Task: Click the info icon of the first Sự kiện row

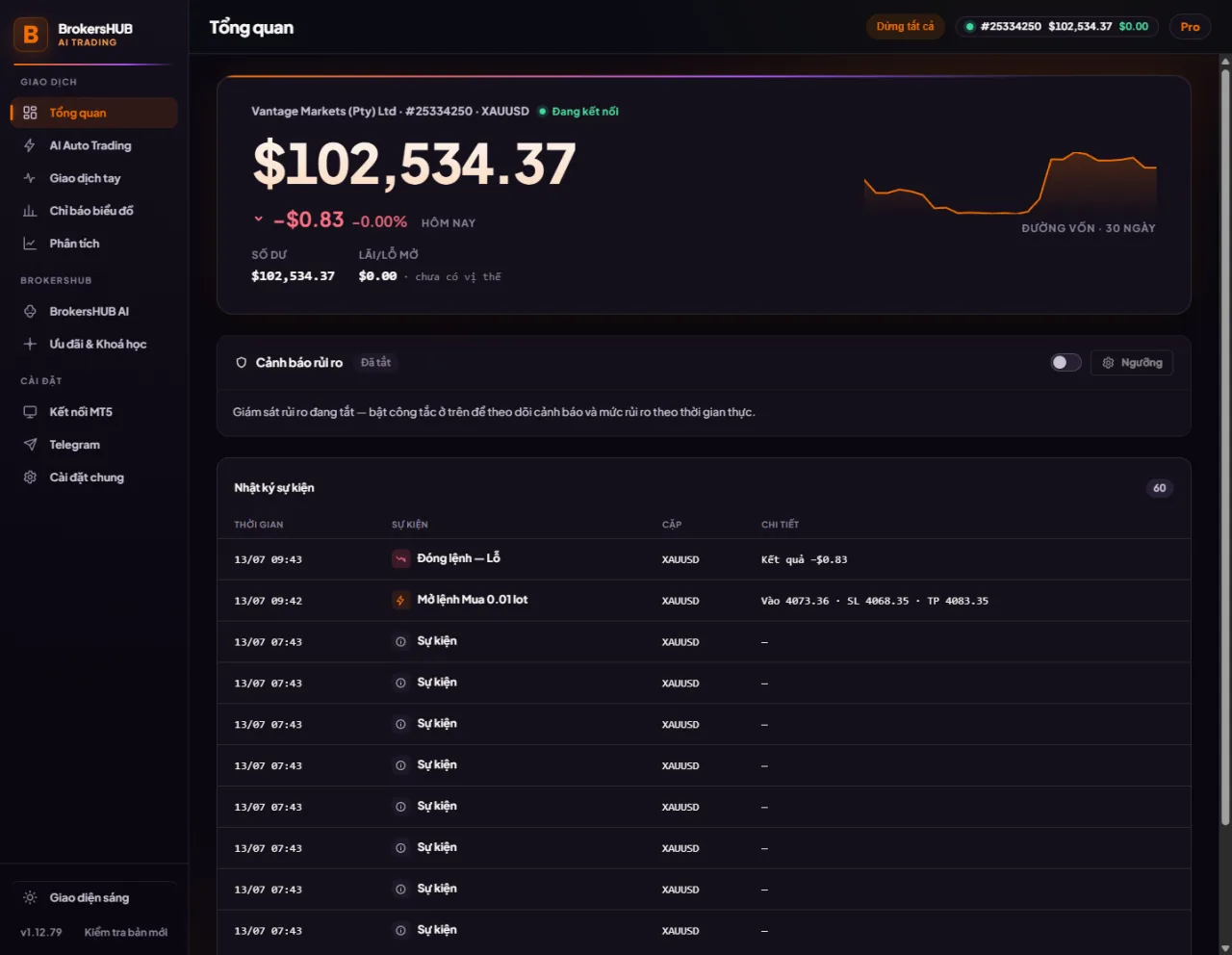Action: tap(400, 642)
